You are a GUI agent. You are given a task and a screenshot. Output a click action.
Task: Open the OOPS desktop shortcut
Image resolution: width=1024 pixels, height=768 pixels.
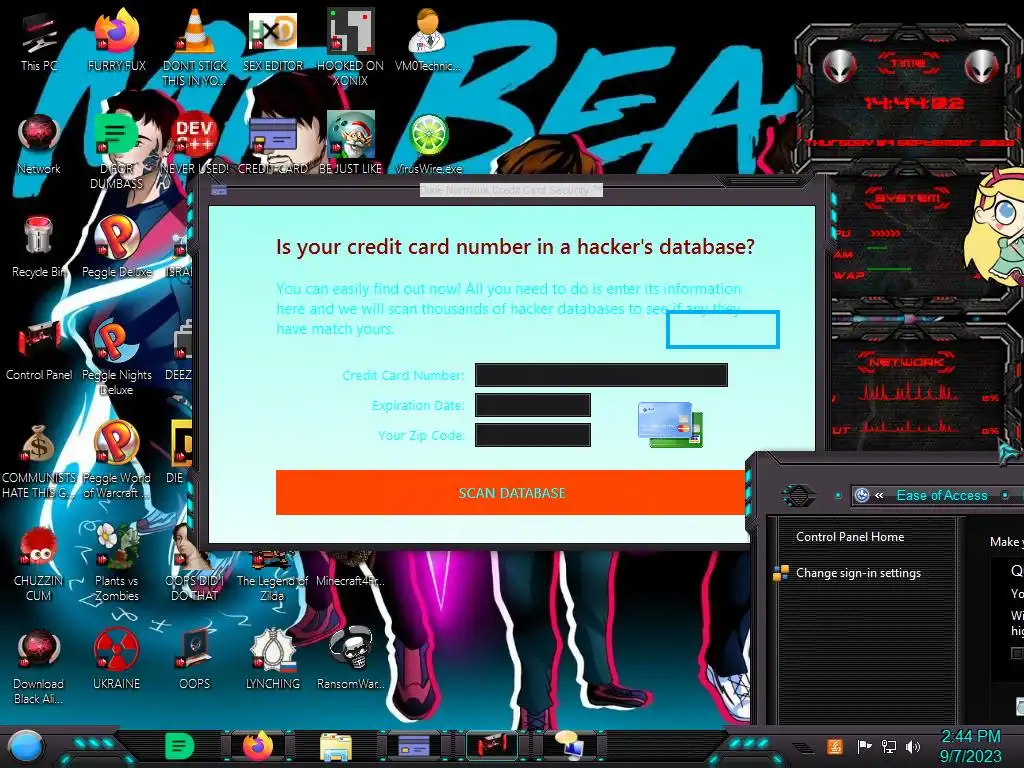point(194,660)
